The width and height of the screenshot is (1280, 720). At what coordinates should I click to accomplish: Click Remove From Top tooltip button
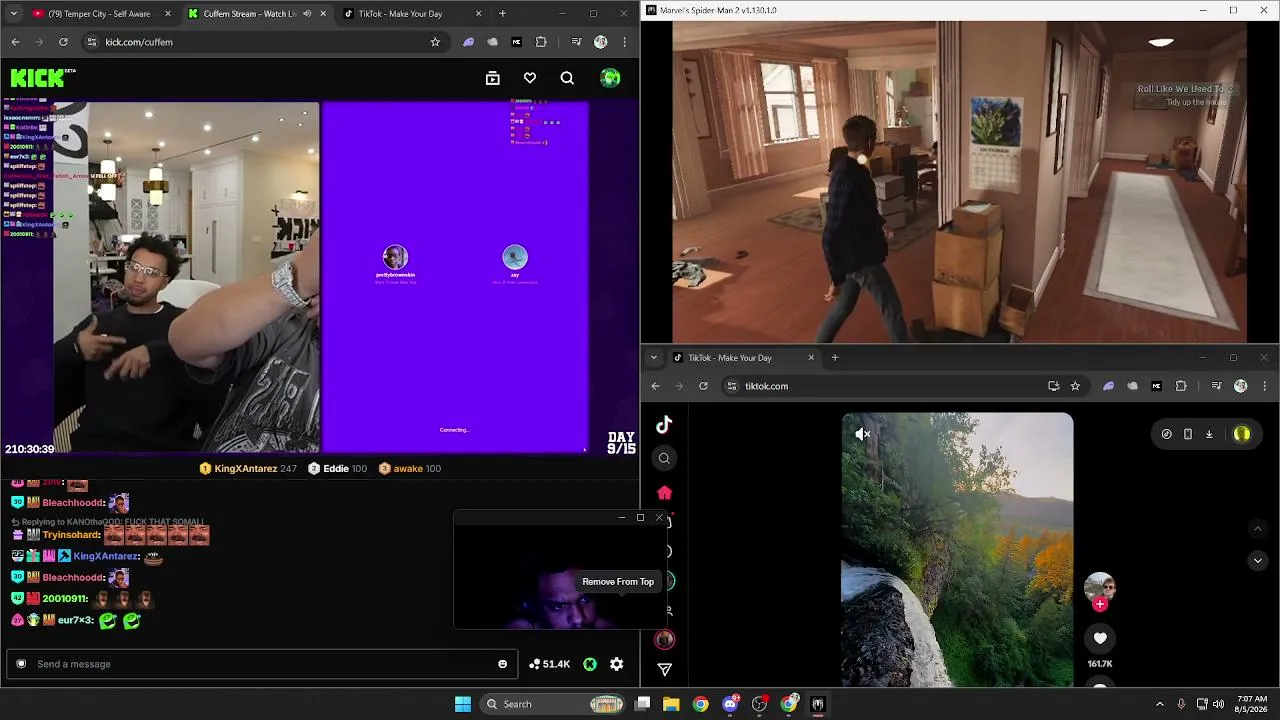click(618, 582)
